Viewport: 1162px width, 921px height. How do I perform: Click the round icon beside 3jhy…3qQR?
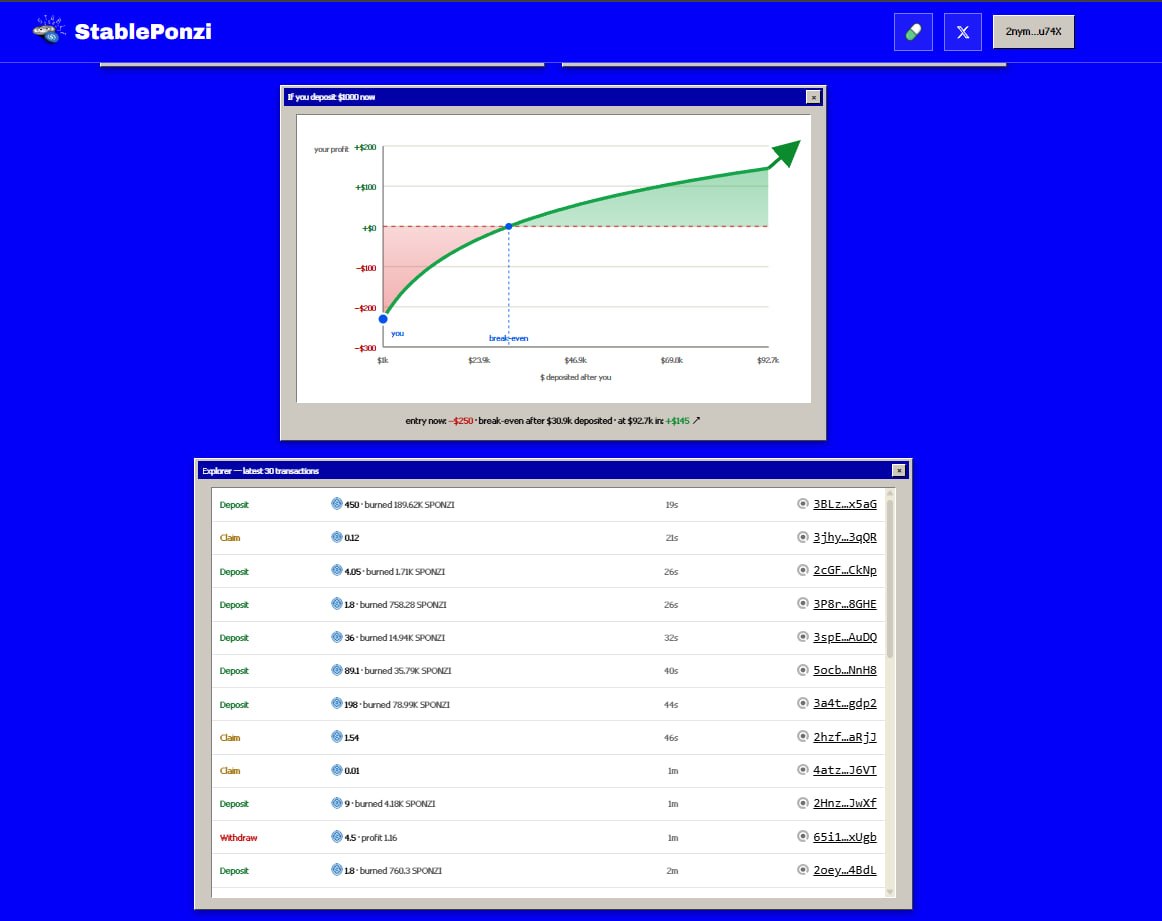[803, 537]
